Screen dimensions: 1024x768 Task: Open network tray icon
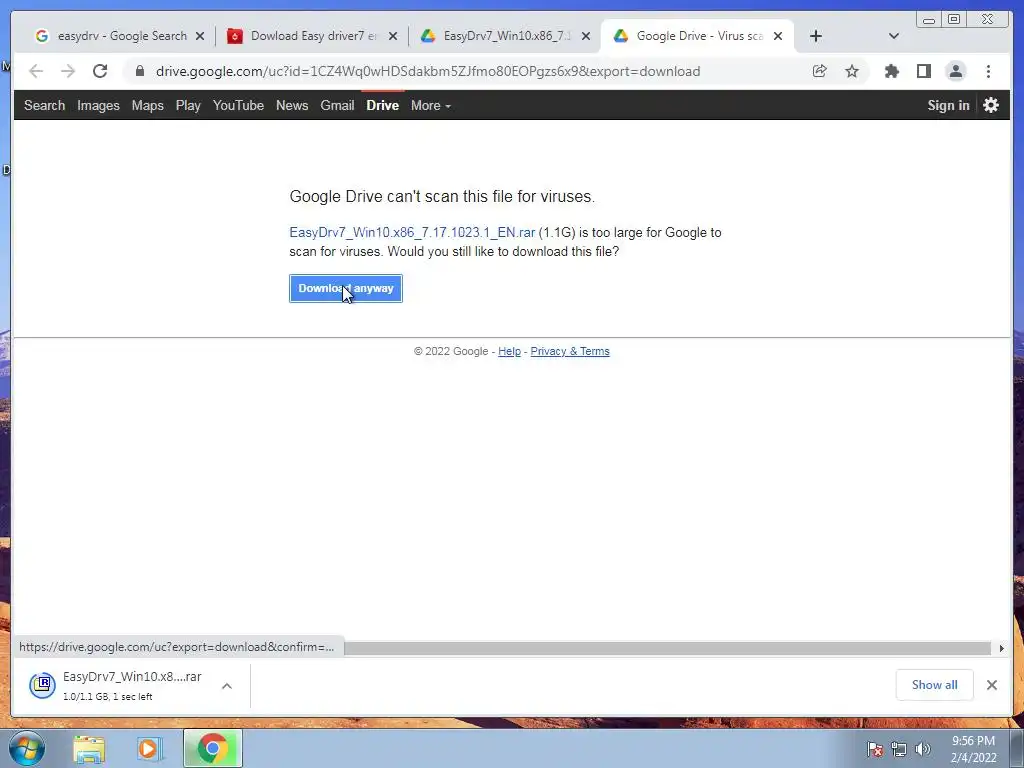(899, 749)
